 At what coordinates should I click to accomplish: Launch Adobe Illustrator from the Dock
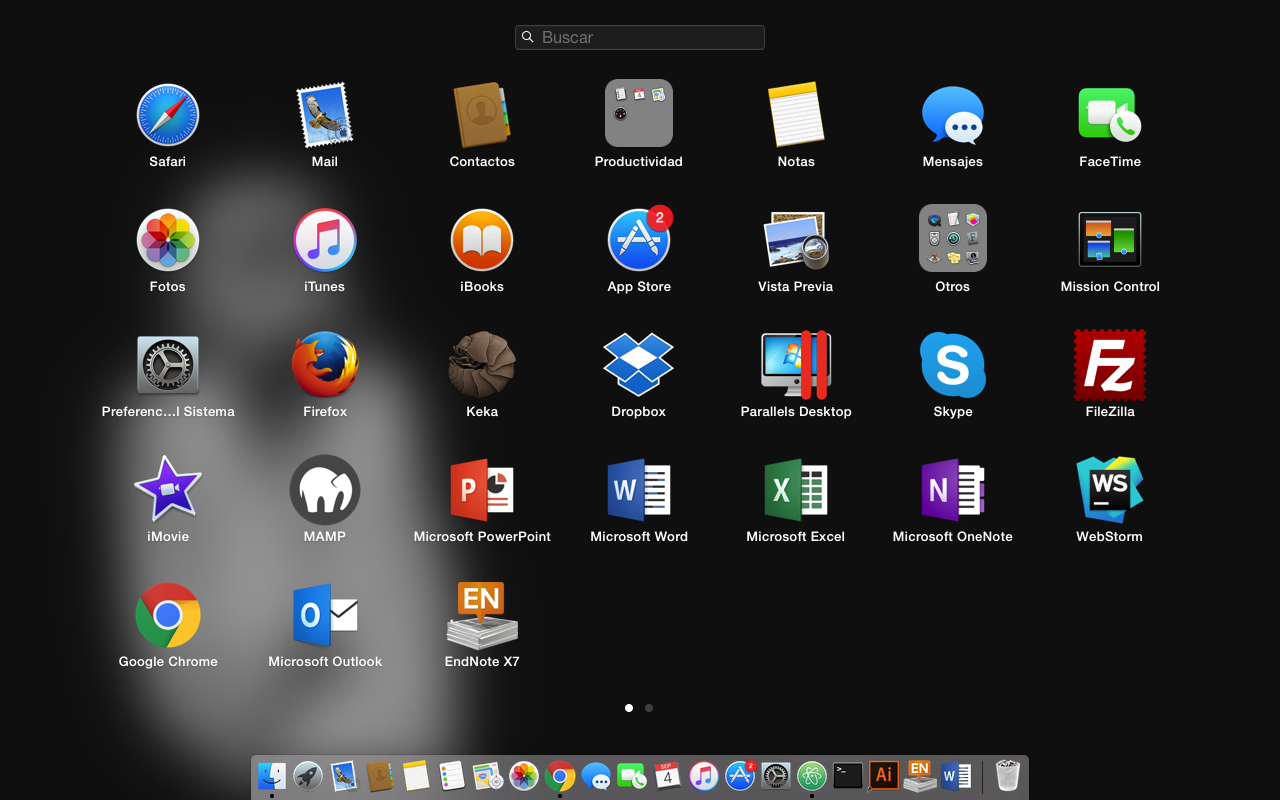click(884, 776)
